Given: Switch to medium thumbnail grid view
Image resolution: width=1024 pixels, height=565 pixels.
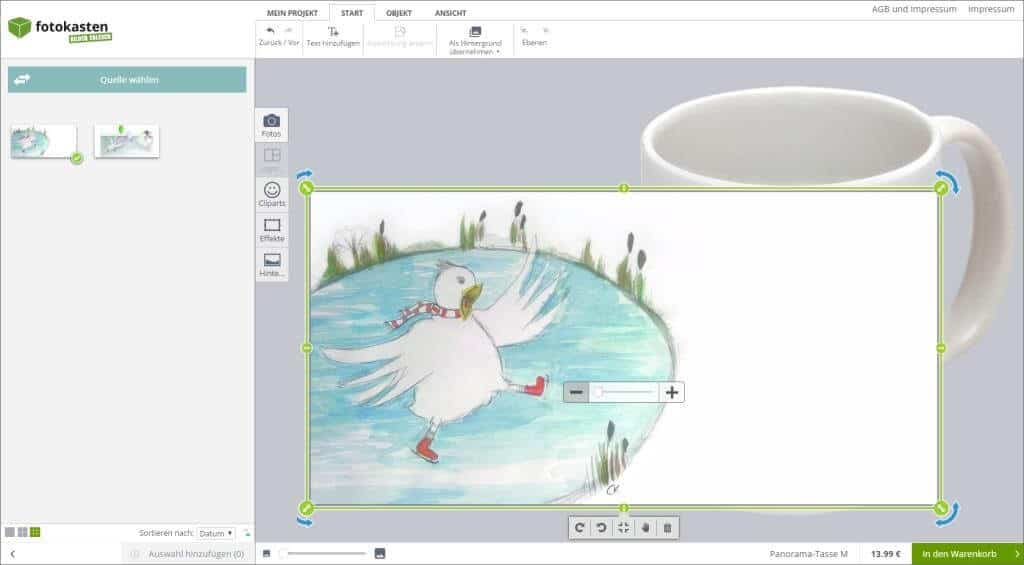Looking at the screenshot, I should click(x=23, y=532).
